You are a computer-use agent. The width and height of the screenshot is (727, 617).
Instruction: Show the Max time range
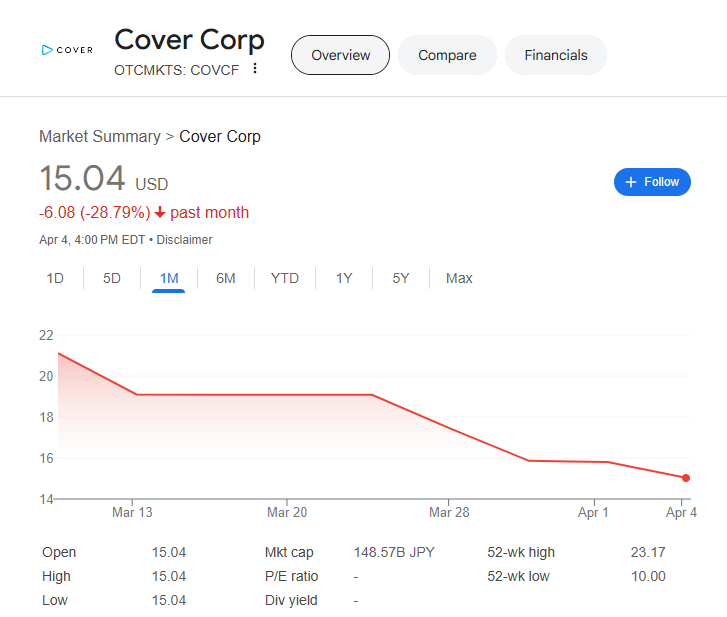click(459, 278)
